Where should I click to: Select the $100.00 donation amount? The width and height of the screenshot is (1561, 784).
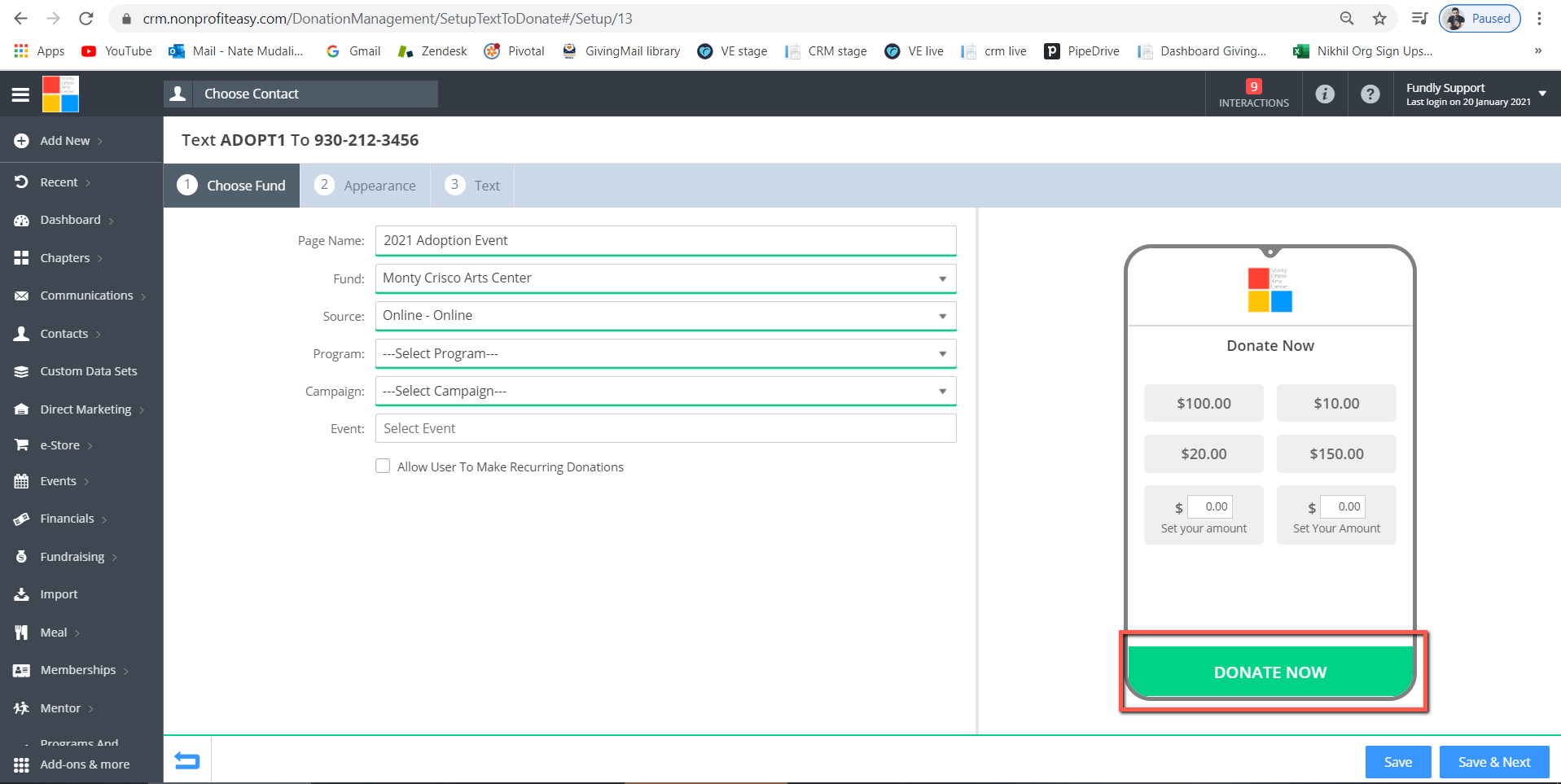(1204, 403)
